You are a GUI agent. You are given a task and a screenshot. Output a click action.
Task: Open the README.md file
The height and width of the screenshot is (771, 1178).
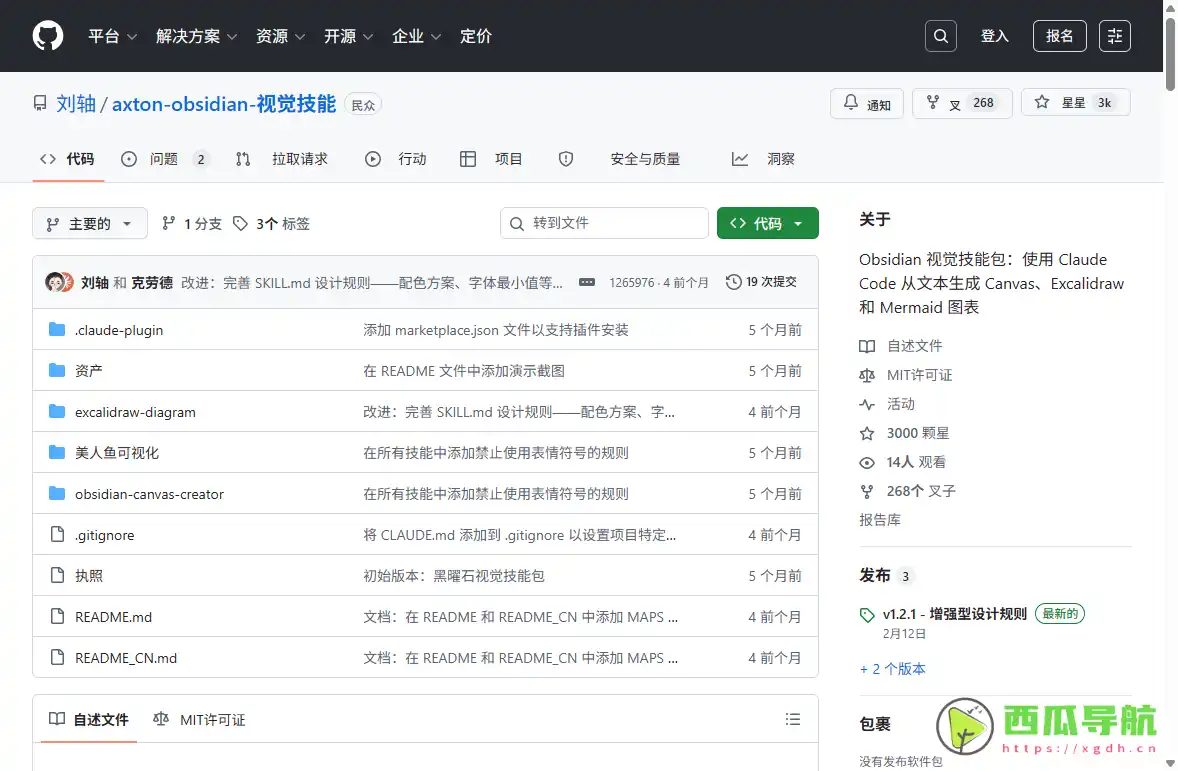pos(113,617)
